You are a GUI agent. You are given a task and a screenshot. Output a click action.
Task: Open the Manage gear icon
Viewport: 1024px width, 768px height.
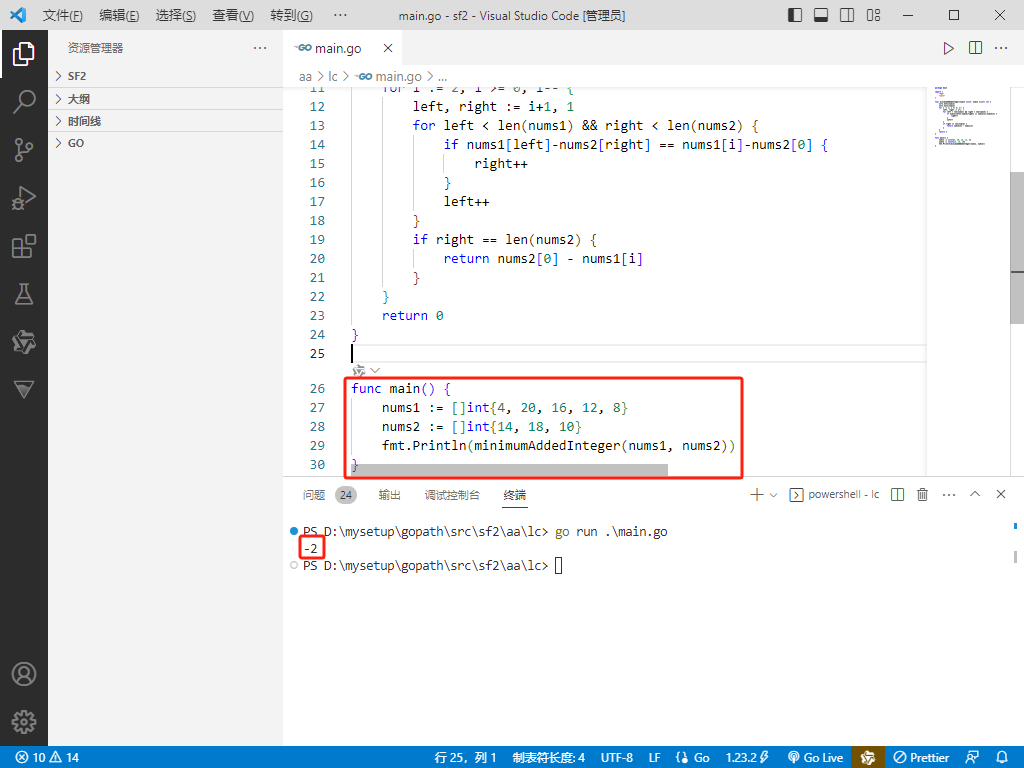pyautogui.click(x=24, y=722)
